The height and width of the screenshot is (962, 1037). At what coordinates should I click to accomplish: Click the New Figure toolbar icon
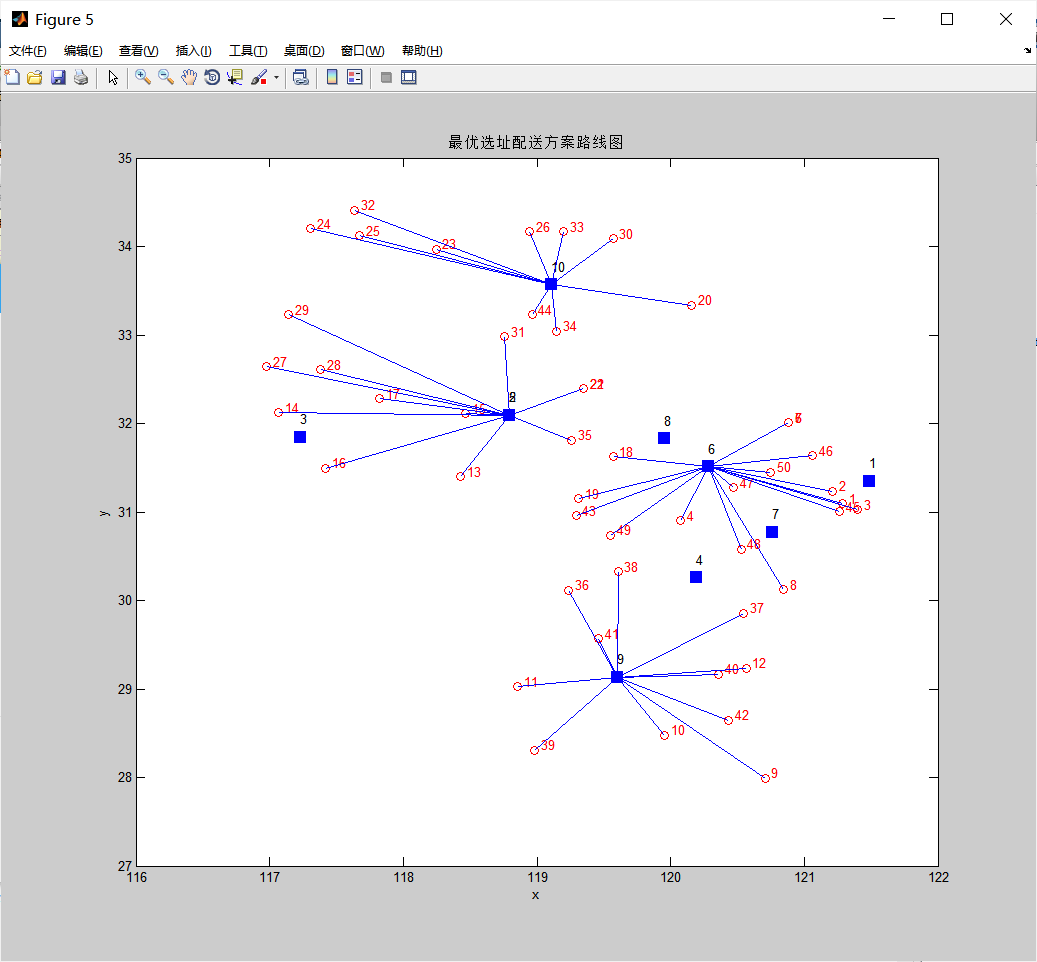pyautogui.click(x=12, y=77)
